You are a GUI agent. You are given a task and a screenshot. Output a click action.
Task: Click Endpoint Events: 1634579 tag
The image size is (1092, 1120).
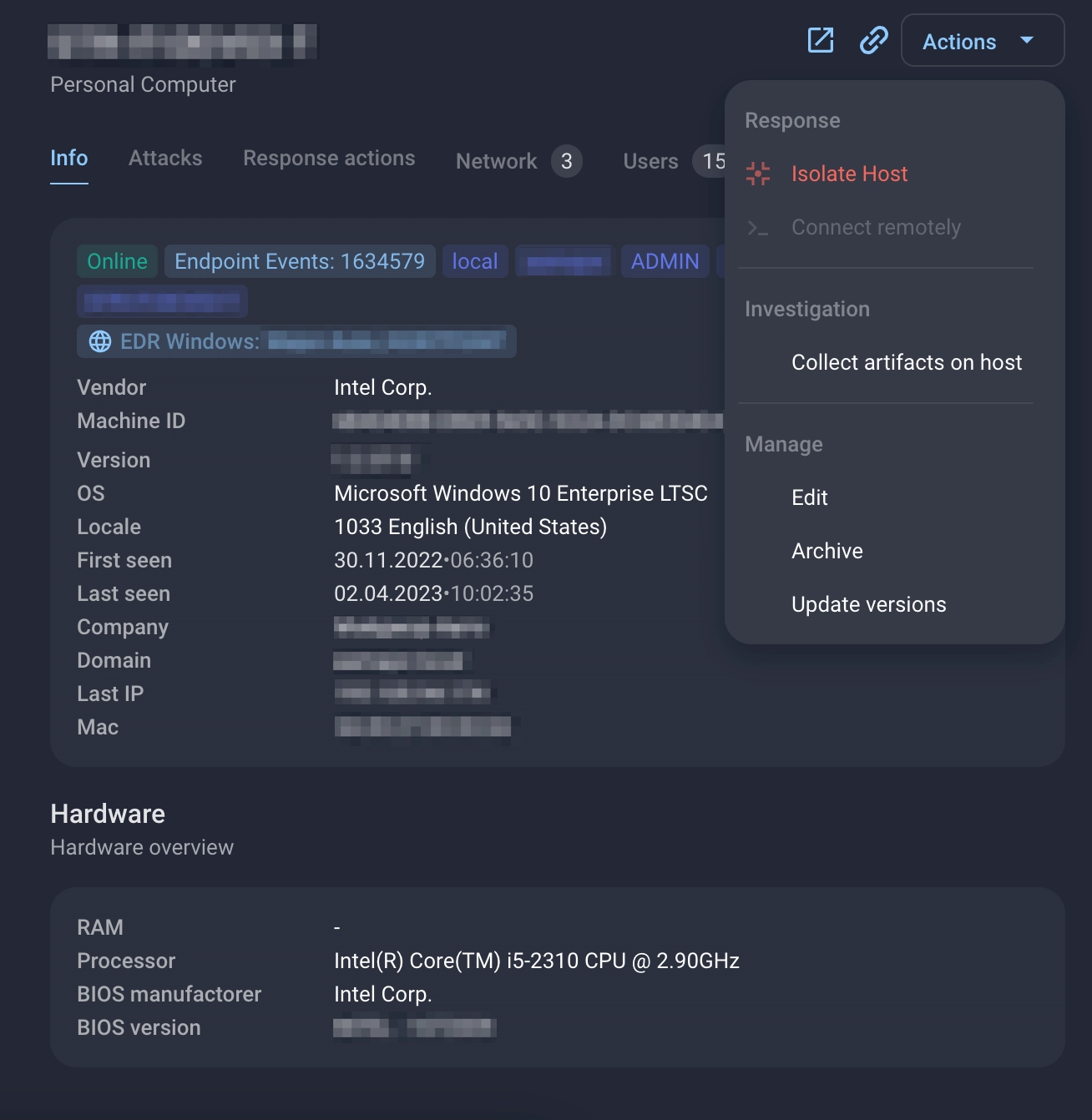click(300, 261)
